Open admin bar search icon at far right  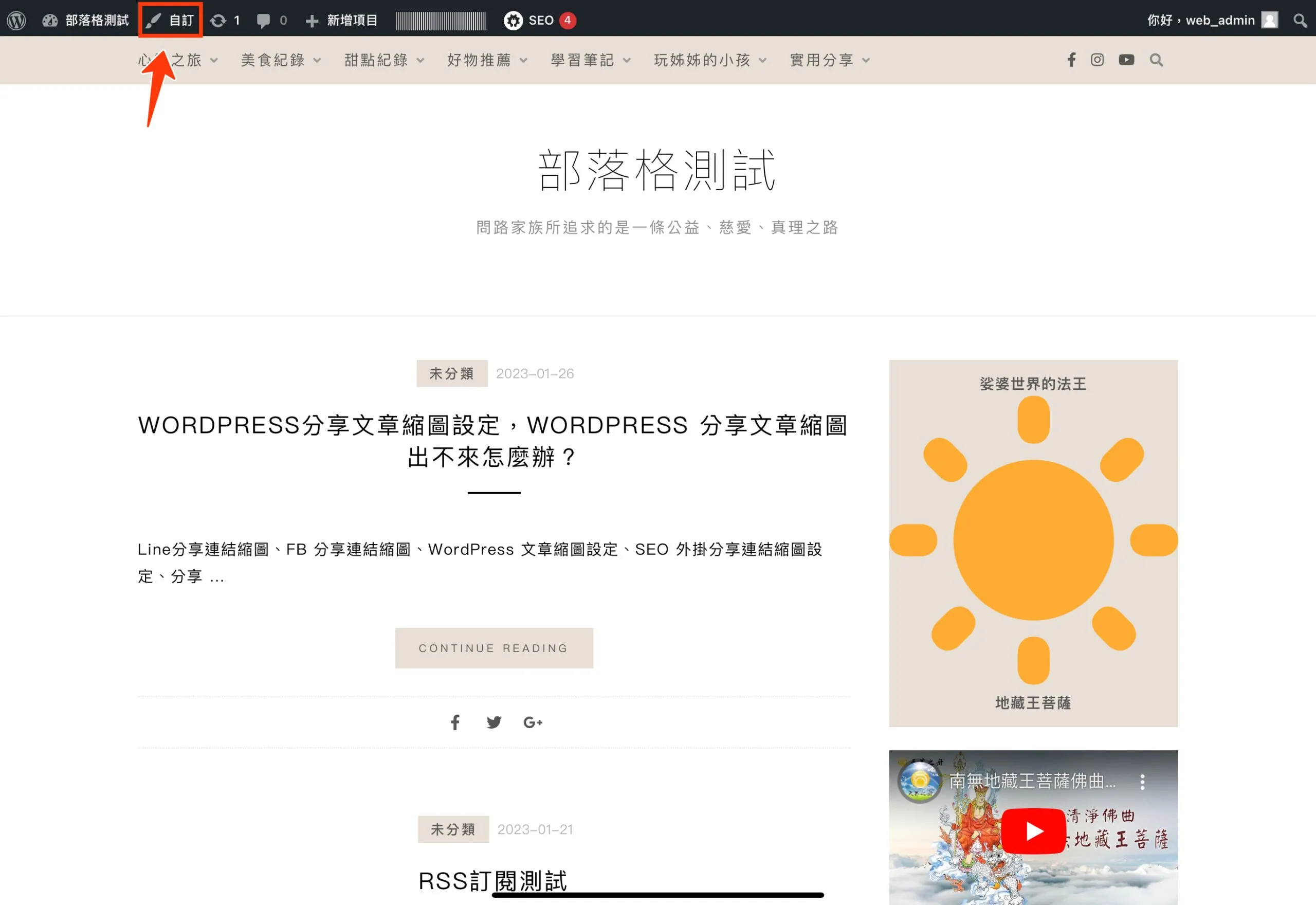[x=1300, y=21]
